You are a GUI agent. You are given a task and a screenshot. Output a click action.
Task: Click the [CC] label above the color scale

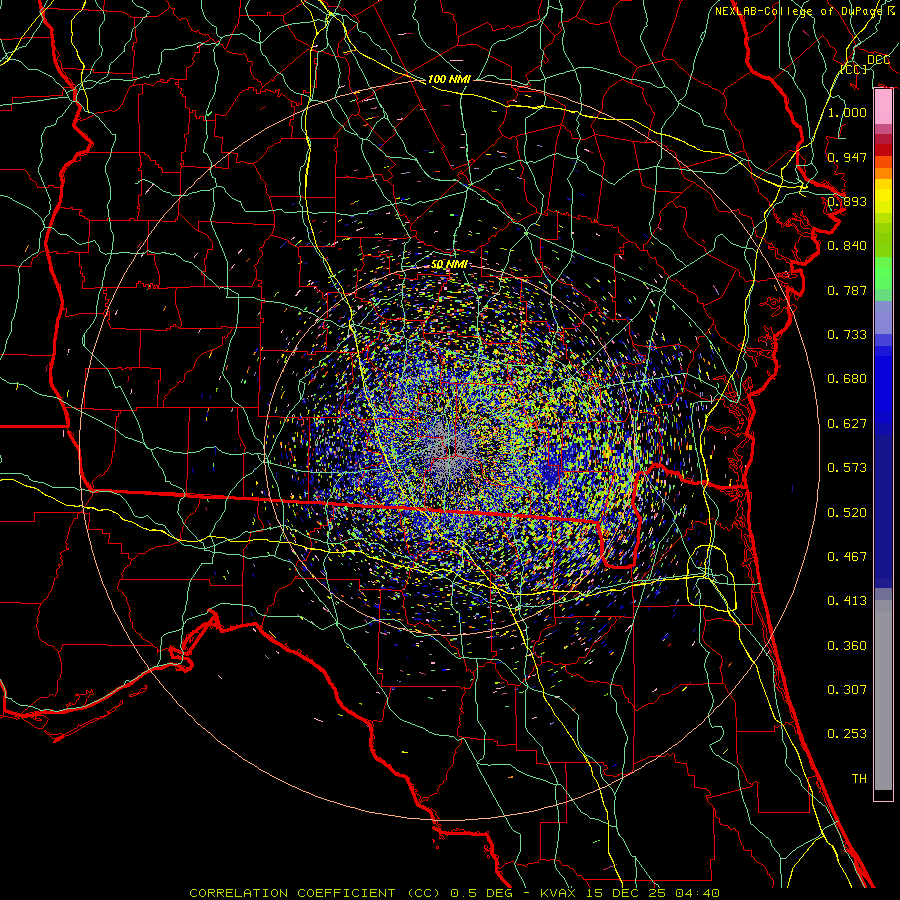[854, 69]
